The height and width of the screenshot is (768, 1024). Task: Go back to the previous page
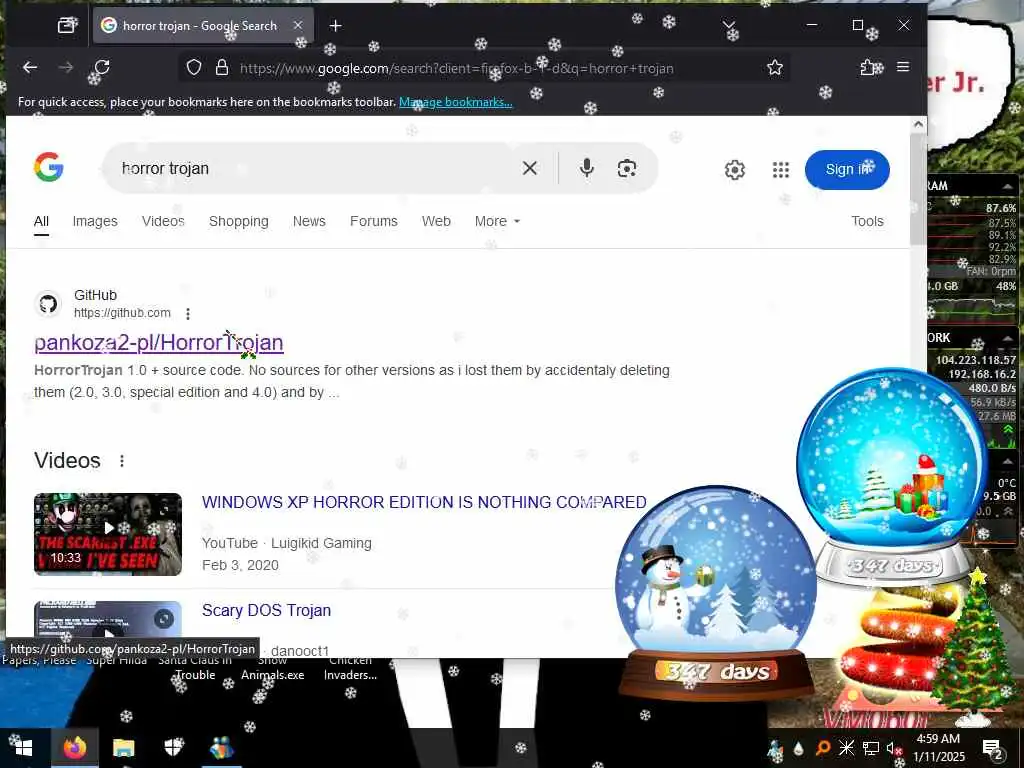(30, 67)
